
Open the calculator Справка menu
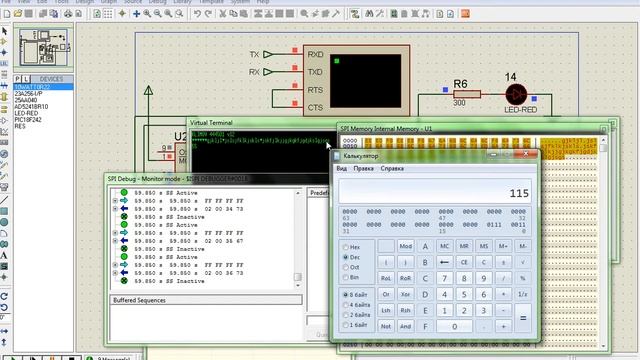point(392,169)
